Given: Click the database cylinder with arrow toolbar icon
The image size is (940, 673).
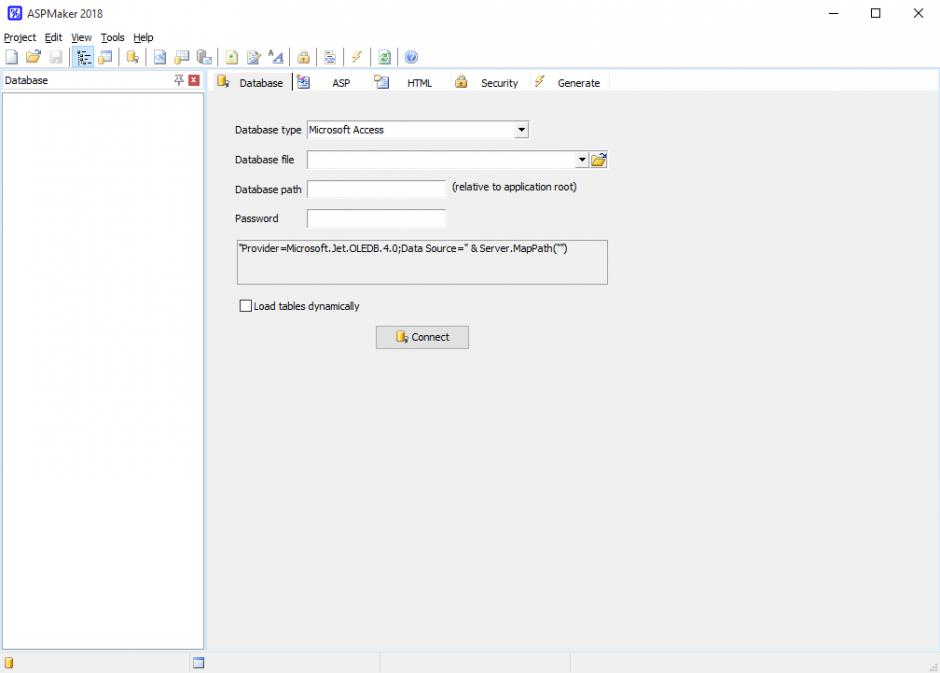Looking at the screenshot, I should [x=132, y=58].
